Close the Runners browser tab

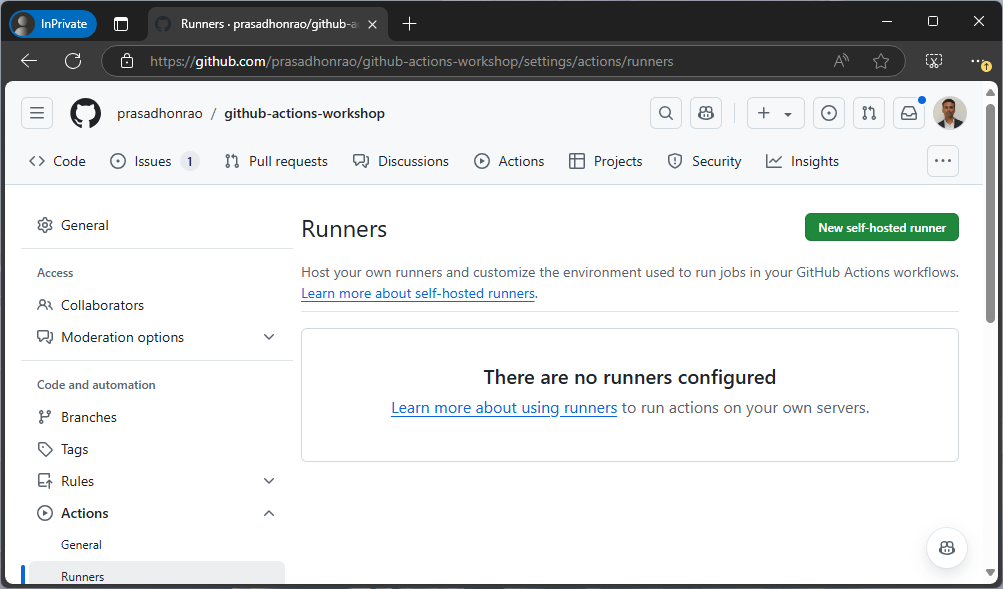372,24
